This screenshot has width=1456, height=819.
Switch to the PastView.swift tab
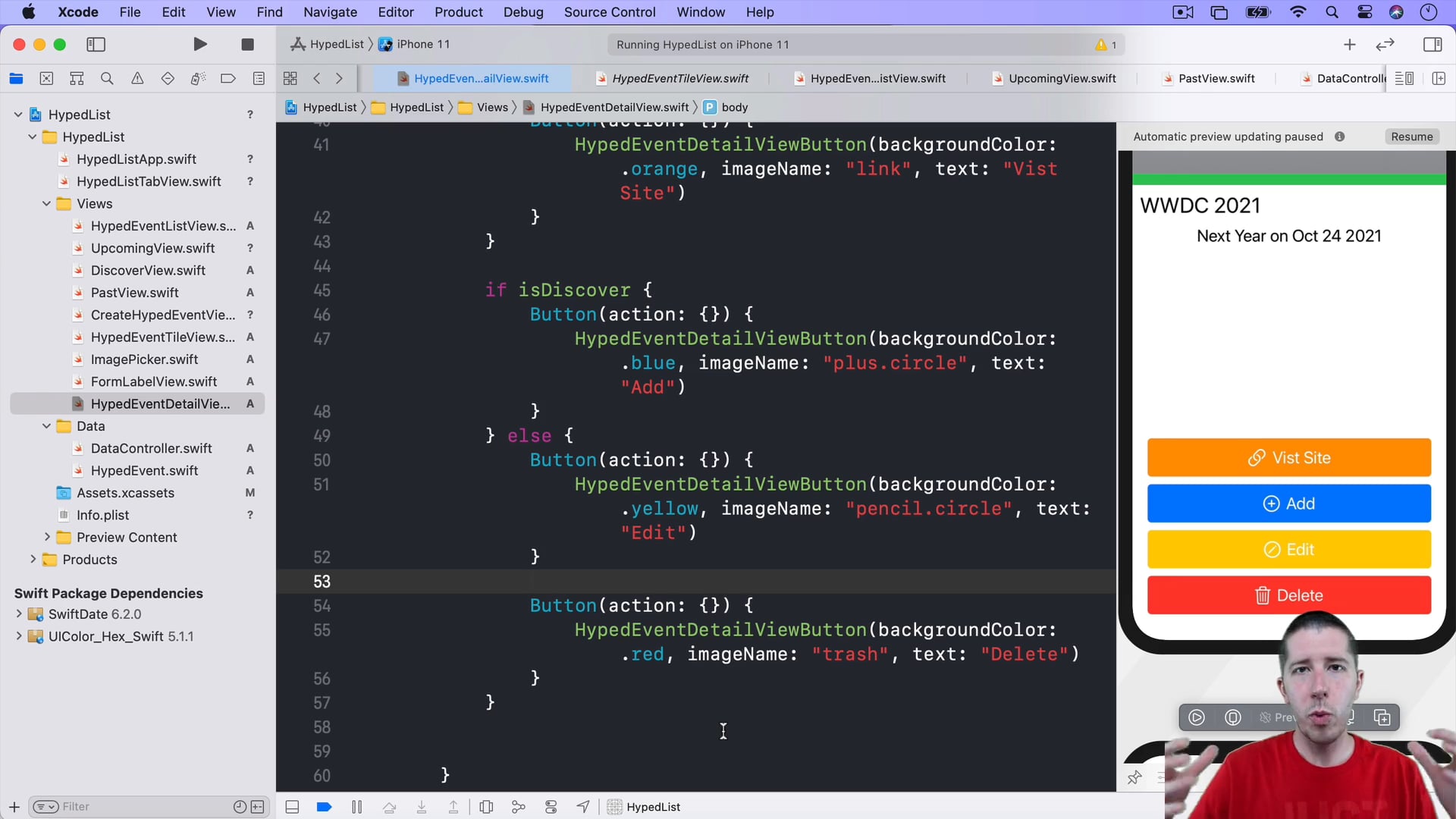pyautogui.click(x=1209, y=78)
